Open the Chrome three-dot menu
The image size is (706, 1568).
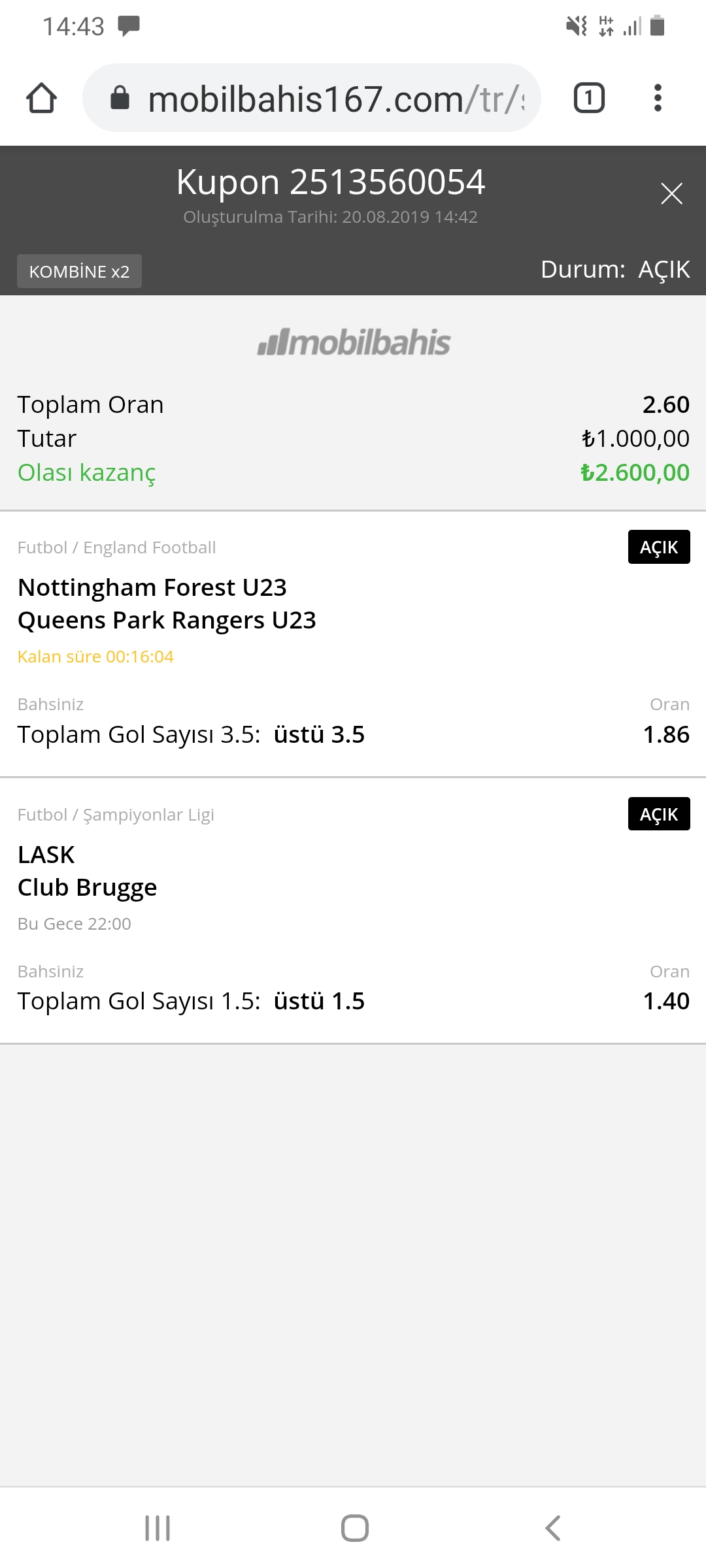point(658,98)
